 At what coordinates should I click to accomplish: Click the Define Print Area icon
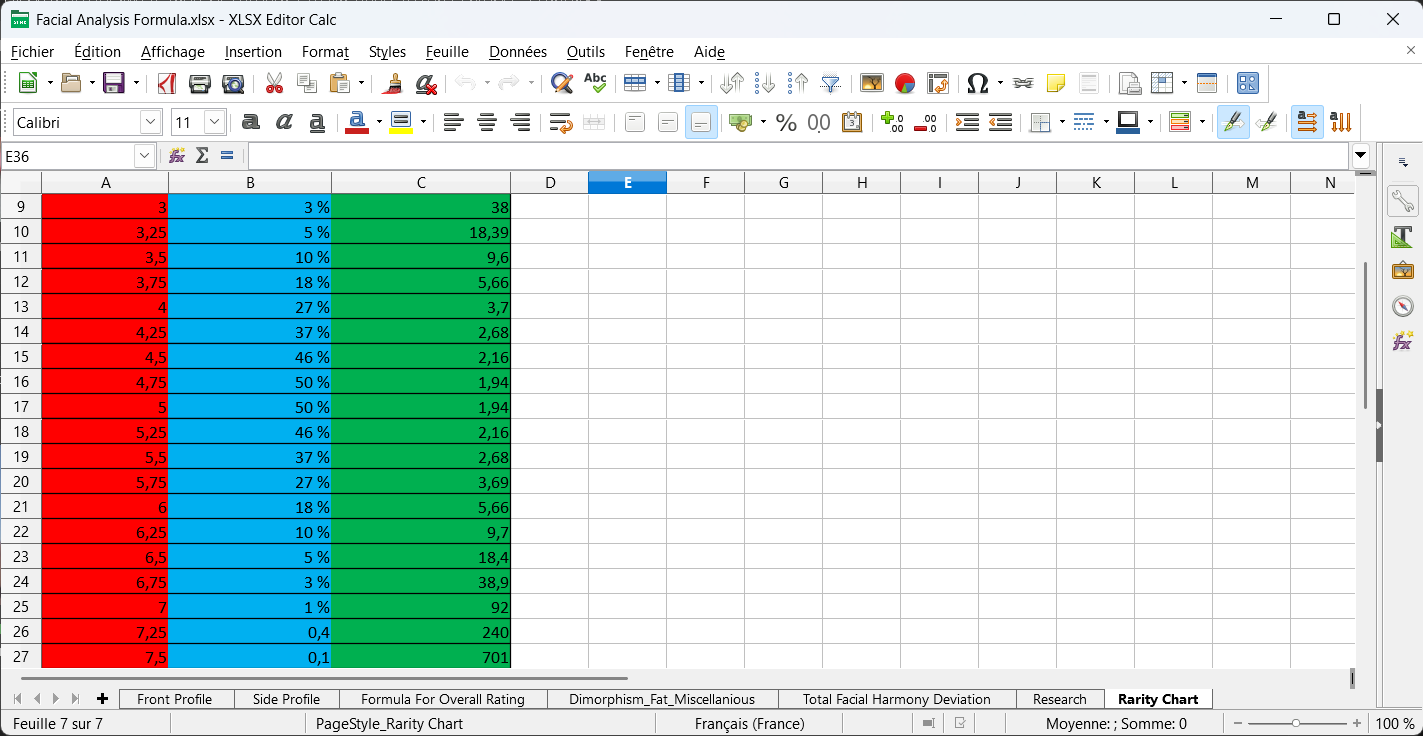(1130, 83)
